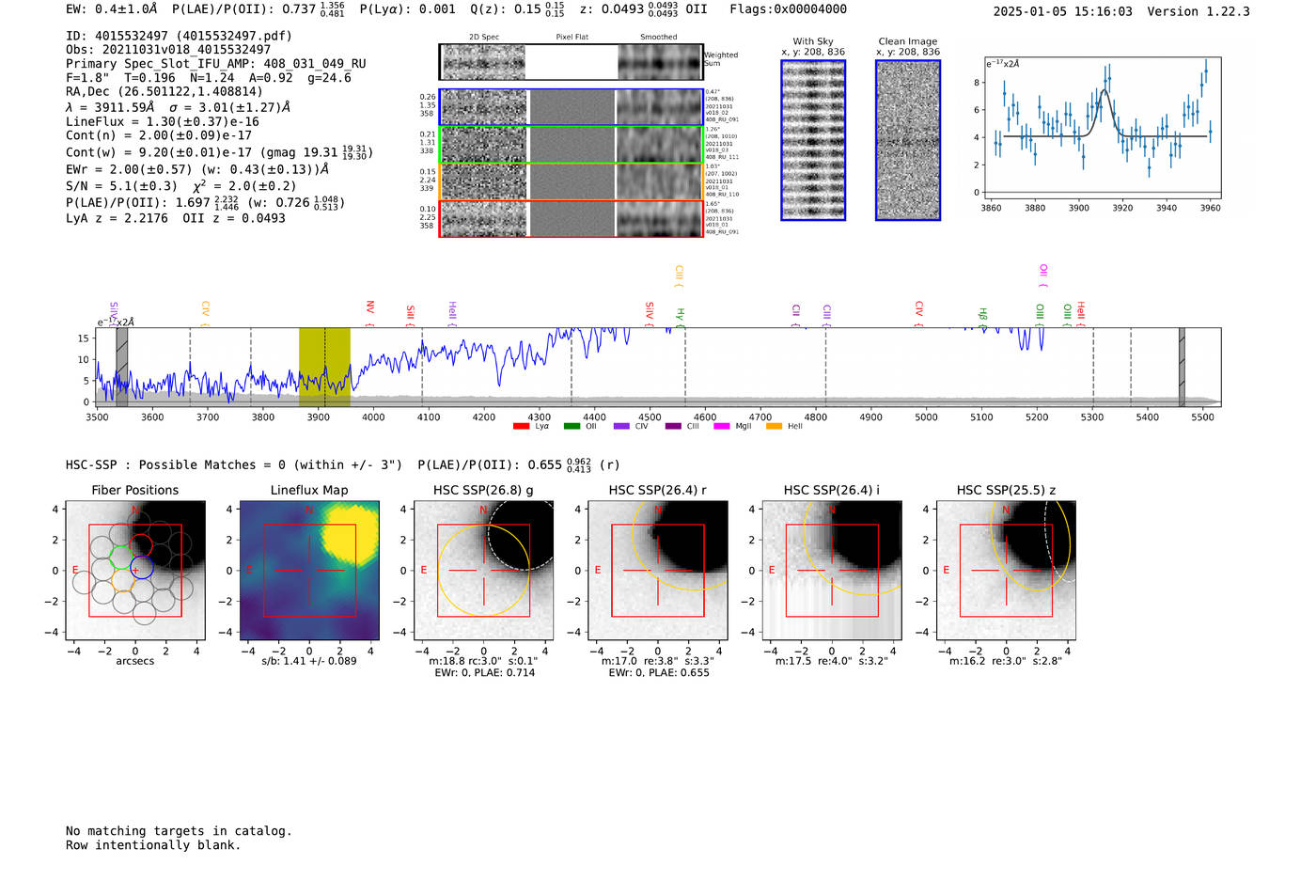
Task: Click the Version 1.22.3 label
Action: point(1199,11)
